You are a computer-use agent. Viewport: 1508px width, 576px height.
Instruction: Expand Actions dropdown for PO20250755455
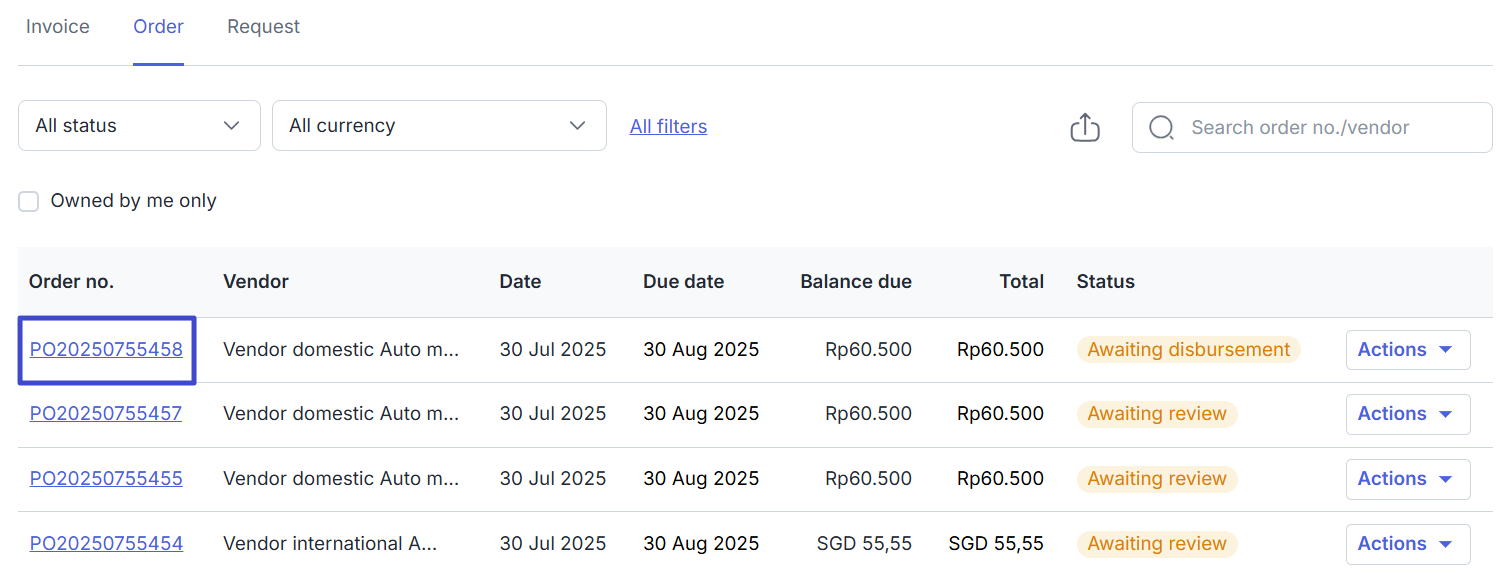click(x=1407, y=479)
